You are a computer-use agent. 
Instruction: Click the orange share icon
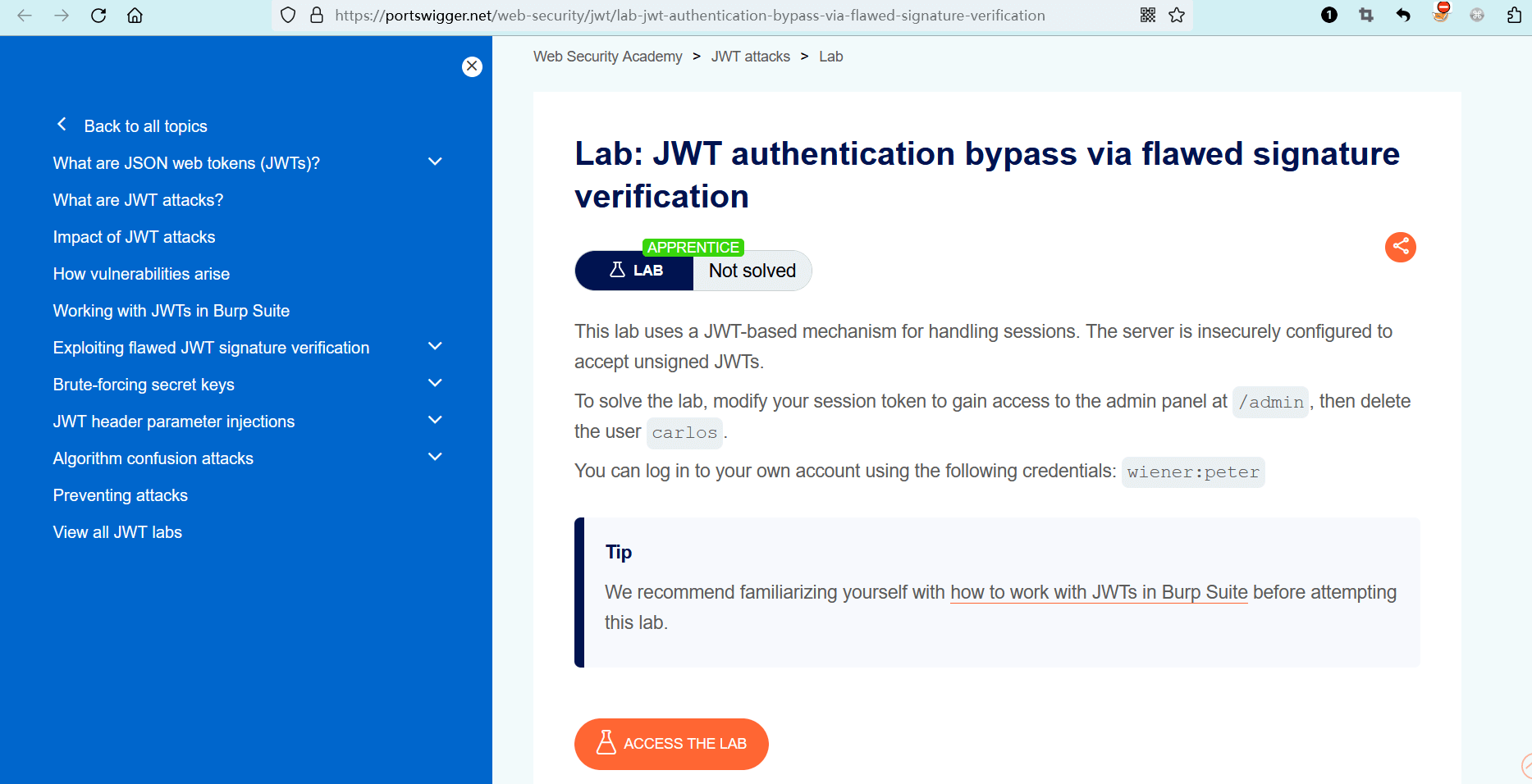[1401, 247]
